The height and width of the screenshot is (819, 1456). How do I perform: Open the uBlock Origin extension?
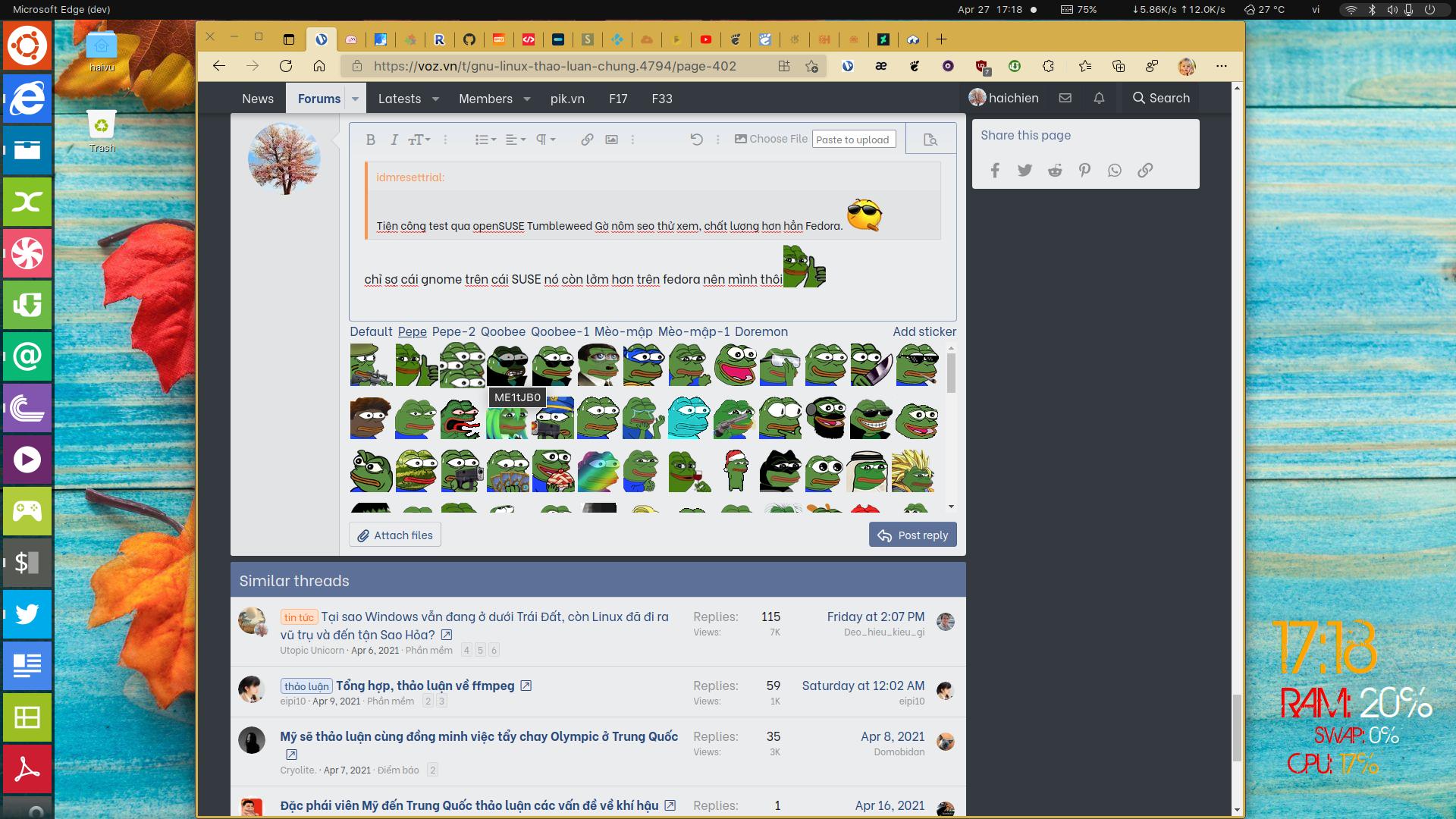982,67
